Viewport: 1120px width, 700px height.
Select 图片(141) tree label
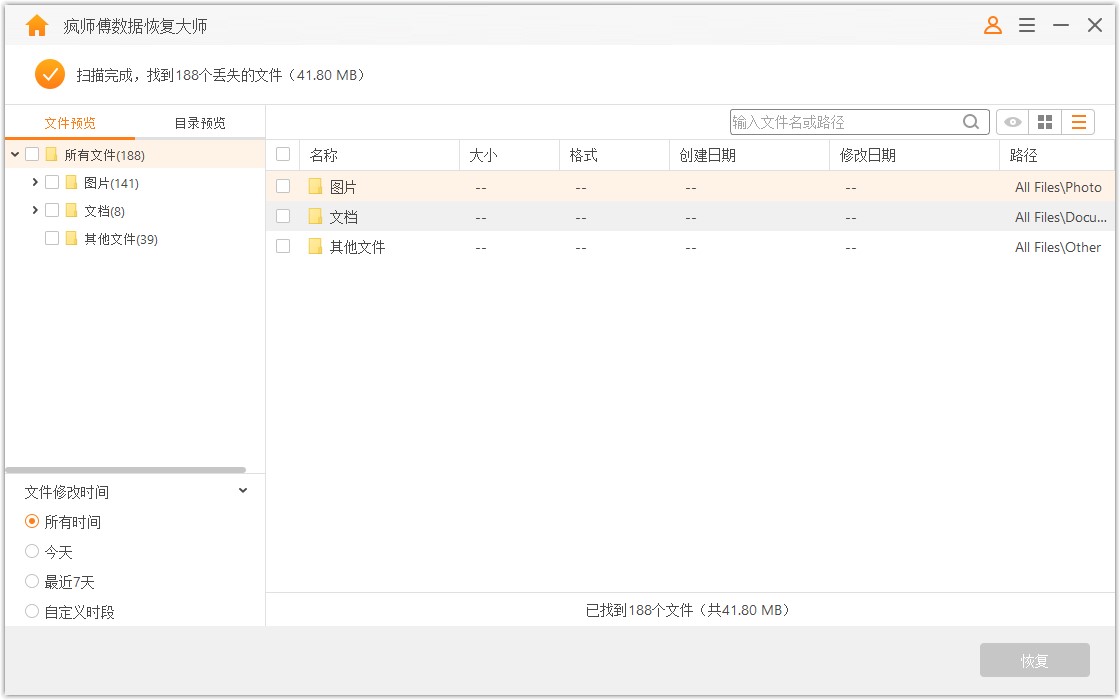tap(111, 183)
